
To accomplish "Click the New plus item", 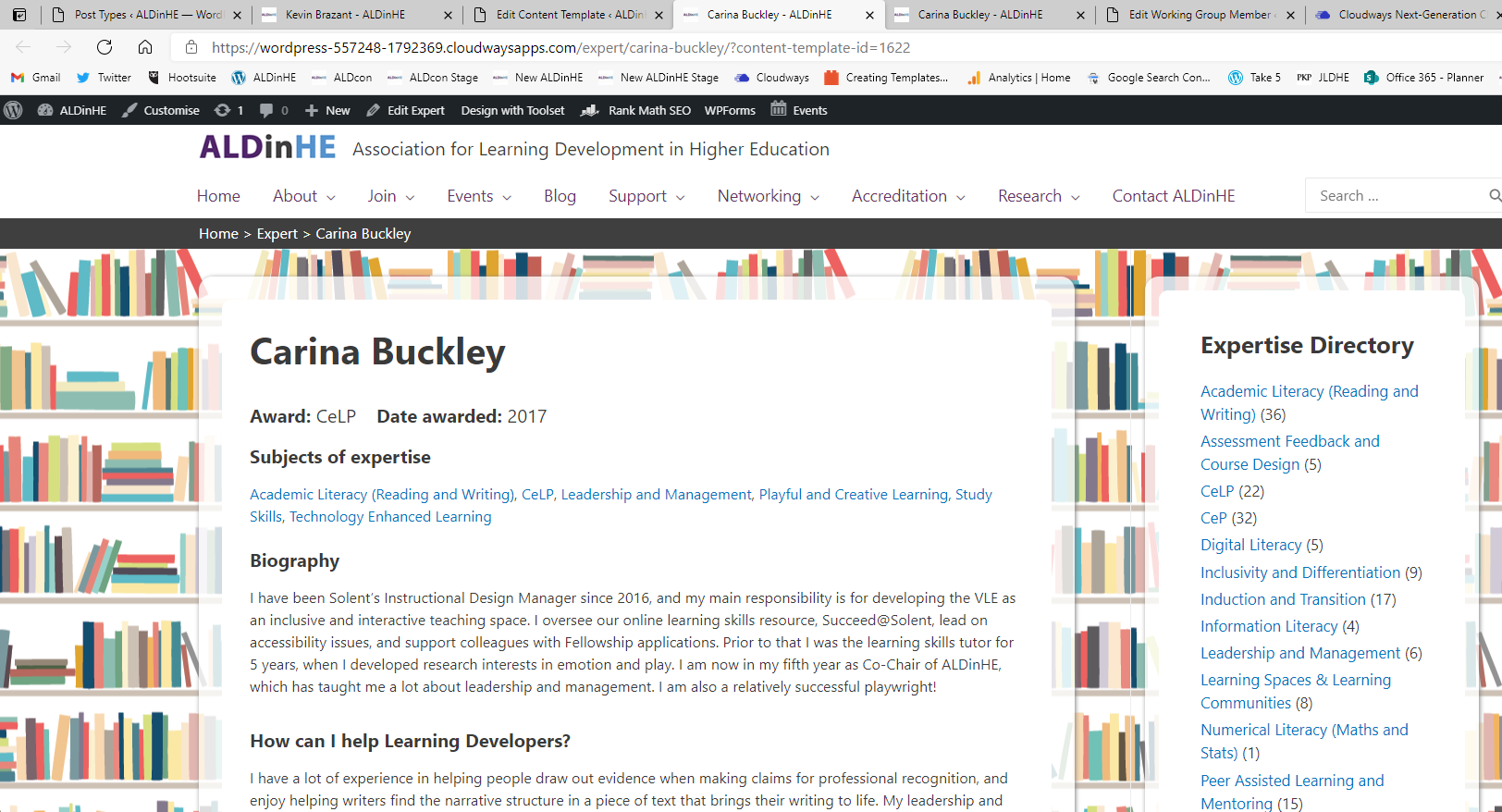I will (x=327, y=110).
